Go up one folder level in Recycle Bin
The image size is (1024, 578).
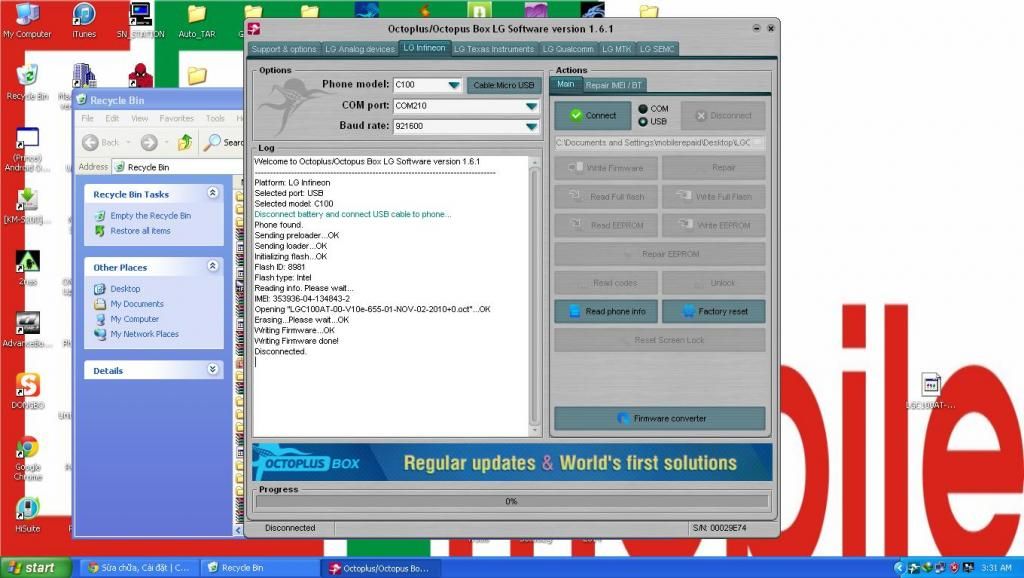pos(185,142)
